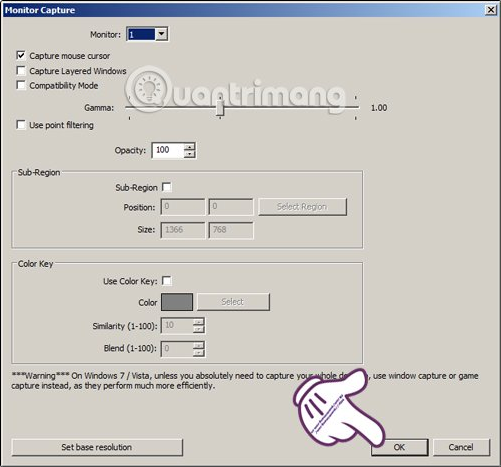Close the Monitor Capture dialog
The height and width of the screenshot is (467, 501).
491,10
